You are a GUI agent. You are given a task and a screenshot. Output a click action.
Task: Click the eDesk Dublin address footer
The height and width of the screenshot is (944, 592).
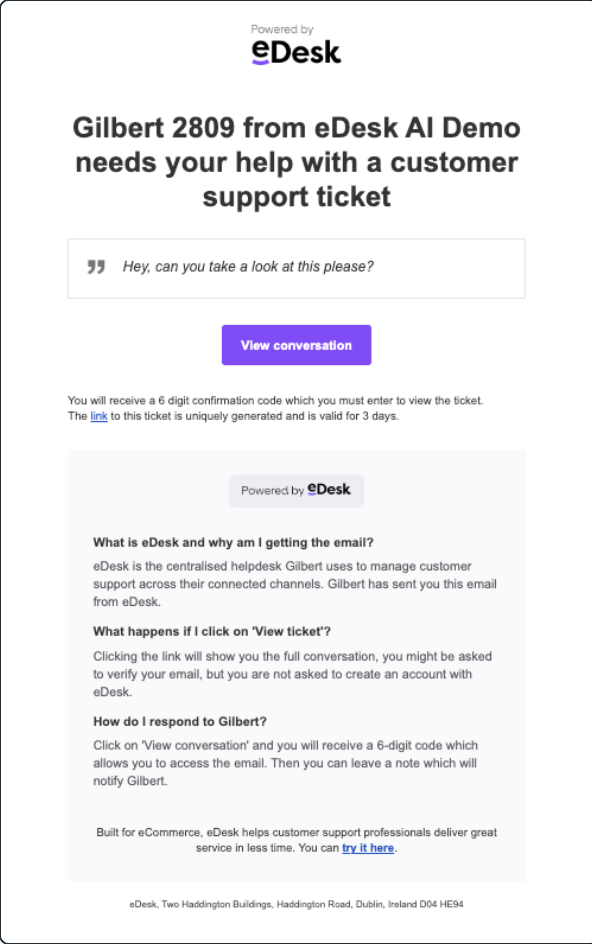click(296, 904)
